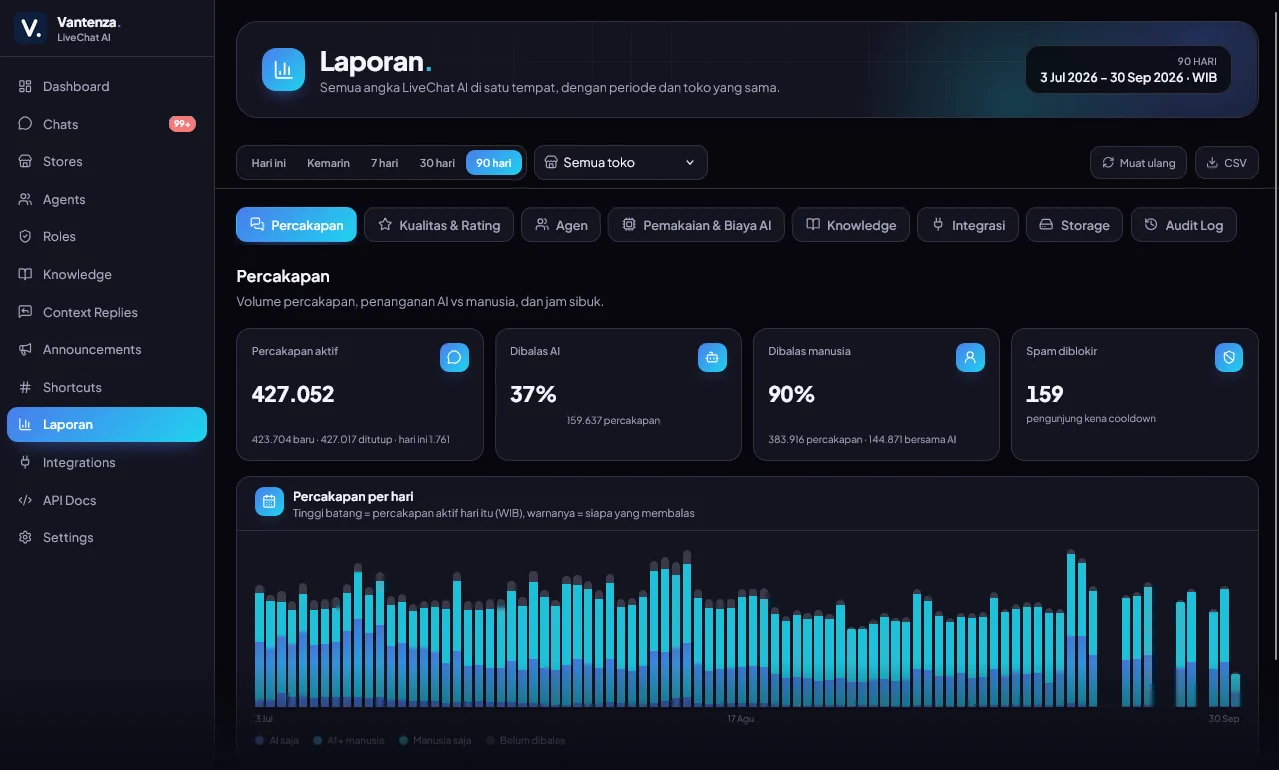Open the Semua toko dropdown chevron

pyautogui.click(x=690, y=163)
